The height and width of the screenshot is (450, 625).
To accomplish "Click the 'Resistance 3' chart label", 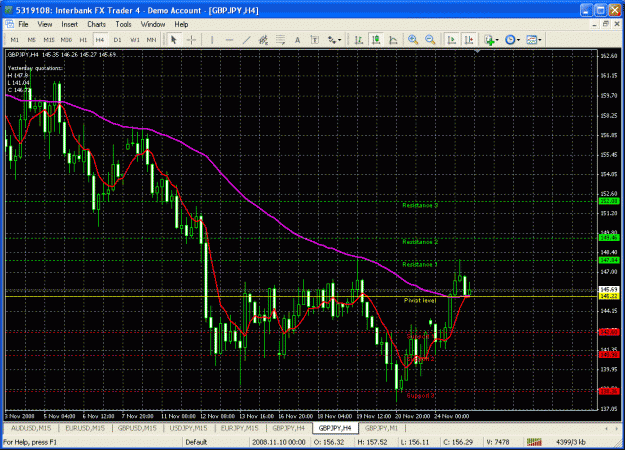I will pyautogui.click(x=420, y=206).
